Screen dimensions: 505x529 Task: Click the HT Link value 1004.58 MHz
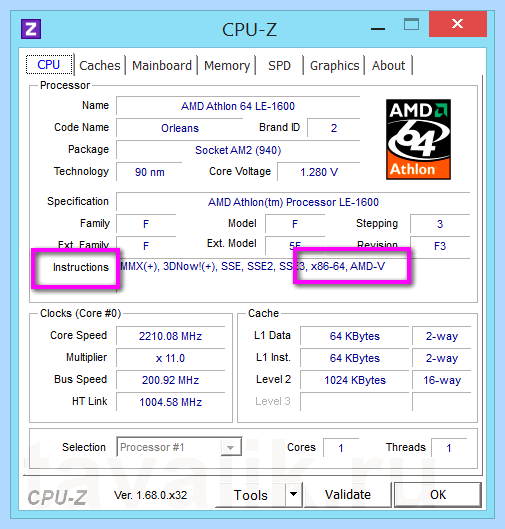tap(170, 402)
